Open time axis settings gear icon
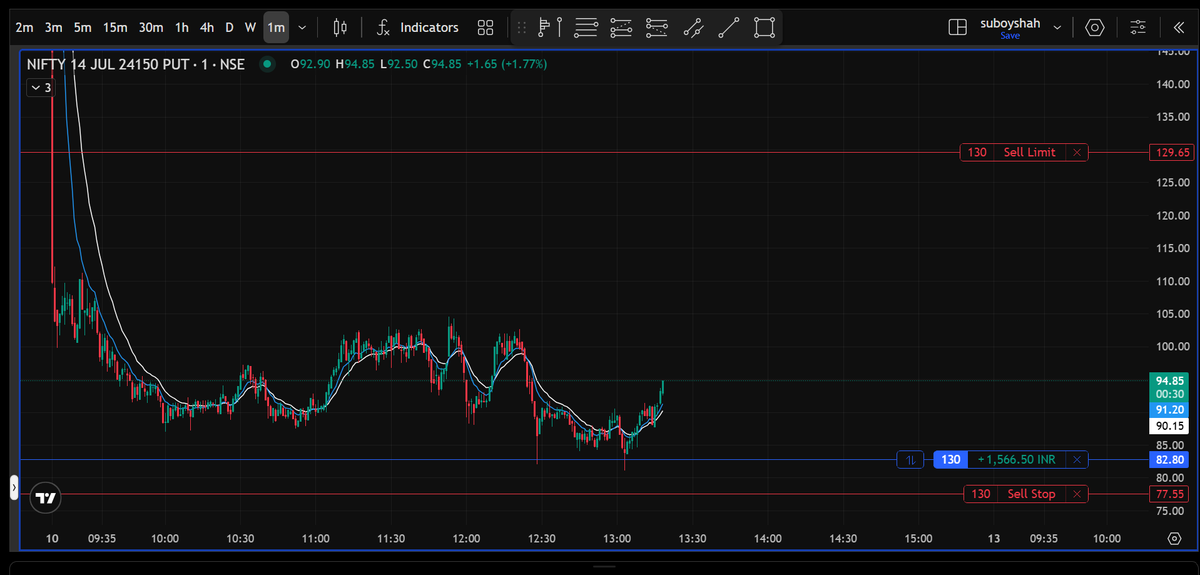The image size is (1200, 575). click(x=1173, y=538)
